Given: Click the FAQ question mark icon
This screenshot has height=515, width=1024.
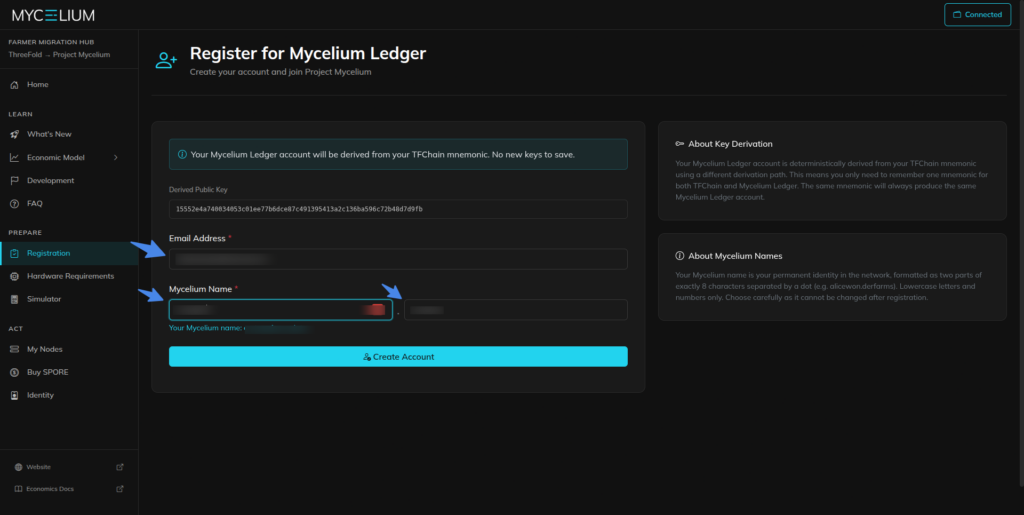Looking at the screenshot, I should (x=14, y=204).
